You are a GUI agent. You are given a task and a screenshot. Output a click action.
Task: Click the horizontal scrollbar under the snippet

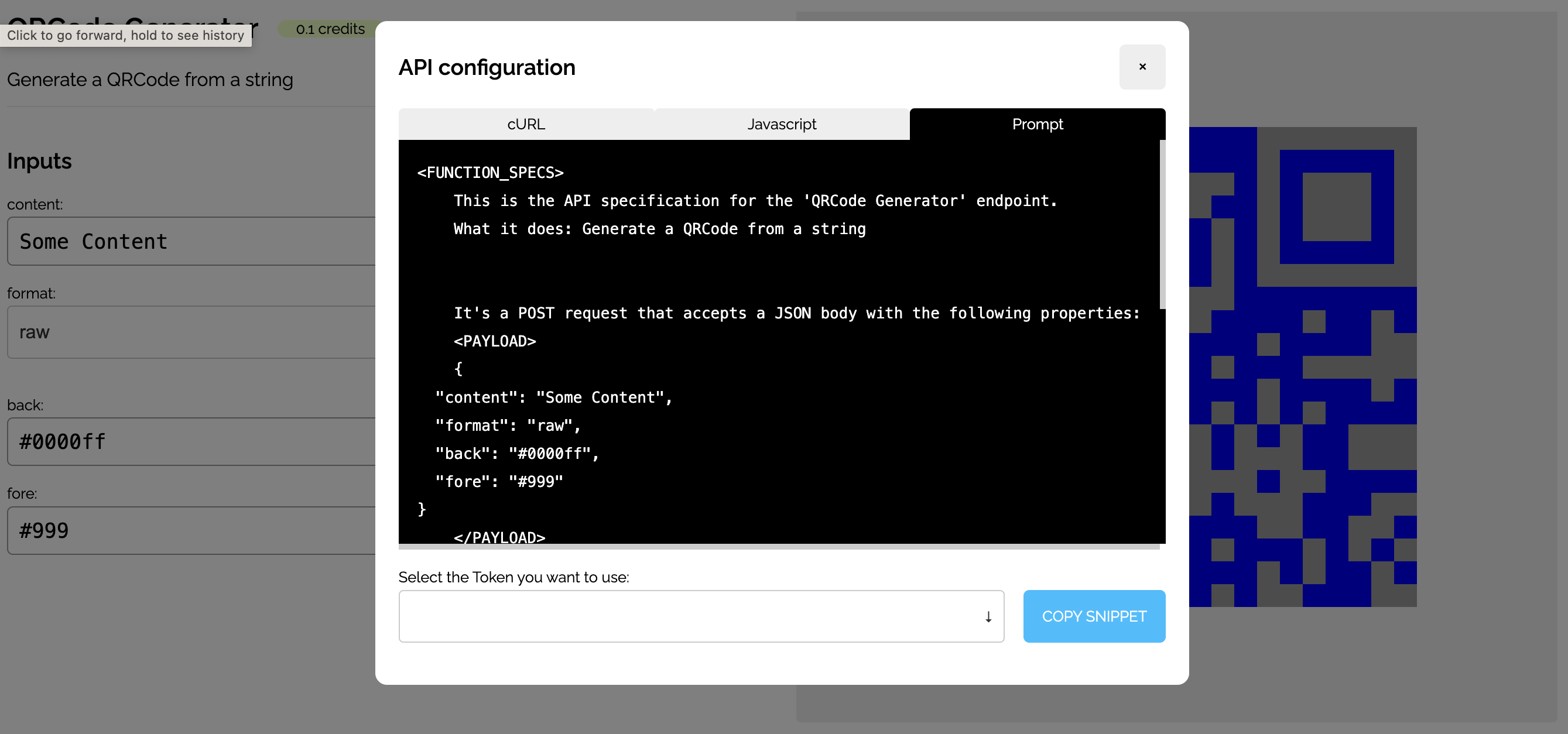tap(778, 547)
